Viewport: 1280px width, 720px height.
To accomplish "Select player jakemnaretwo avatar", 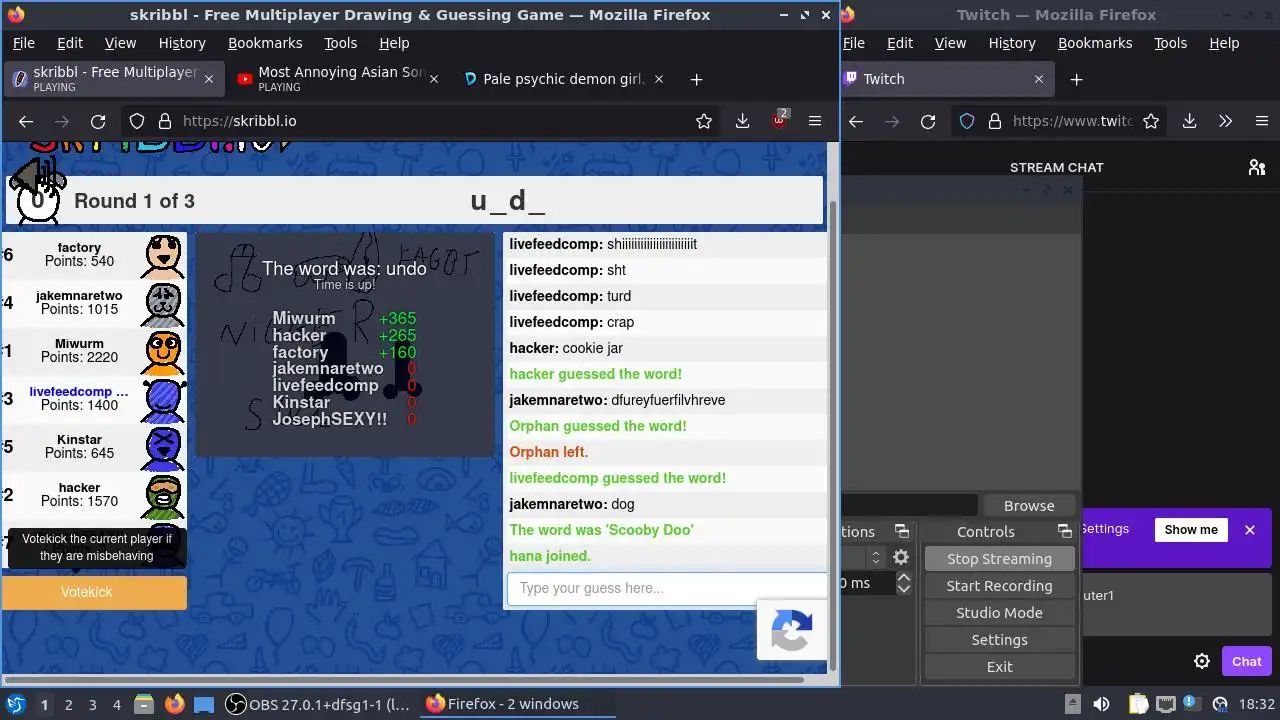I will (163, 304).
